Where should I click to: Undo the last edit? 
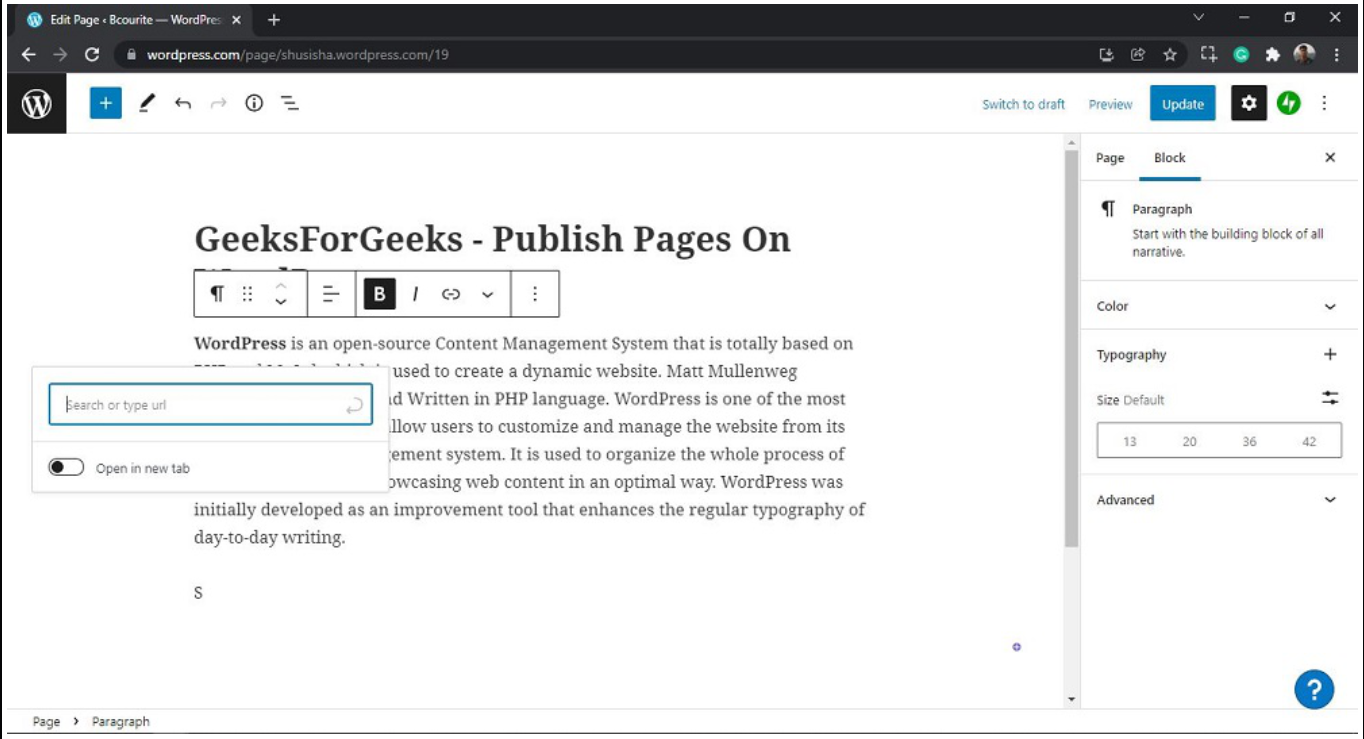click(x=182, y=103)
